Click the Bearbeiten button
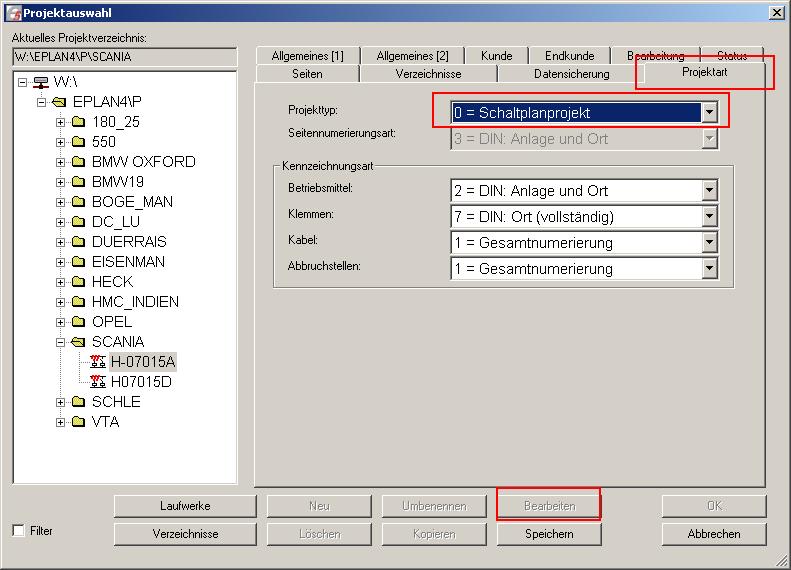Viewport: 791px width, 570px height. point(549,505)
